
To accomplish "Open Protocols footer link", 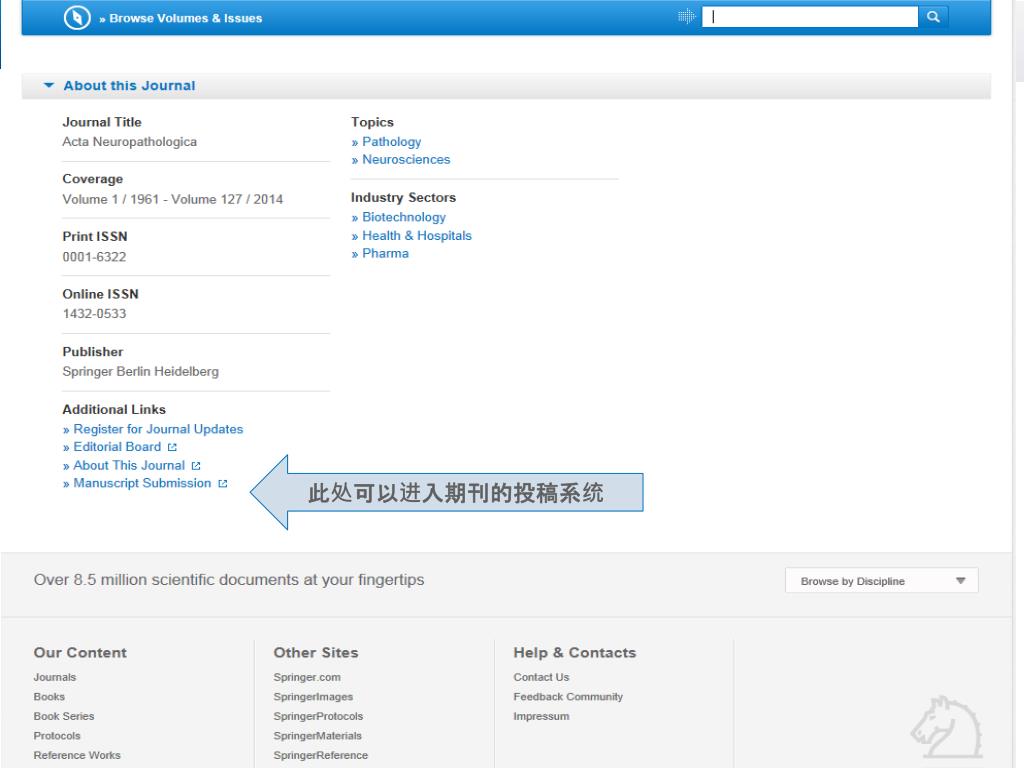I will pyautogui.click(x=57, y=736).
